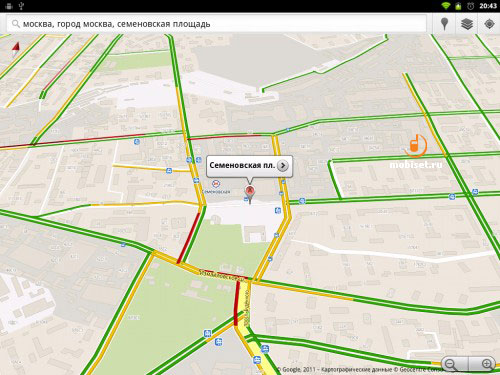Open the Семеновская пл. details arrow

tap(283, 165)
